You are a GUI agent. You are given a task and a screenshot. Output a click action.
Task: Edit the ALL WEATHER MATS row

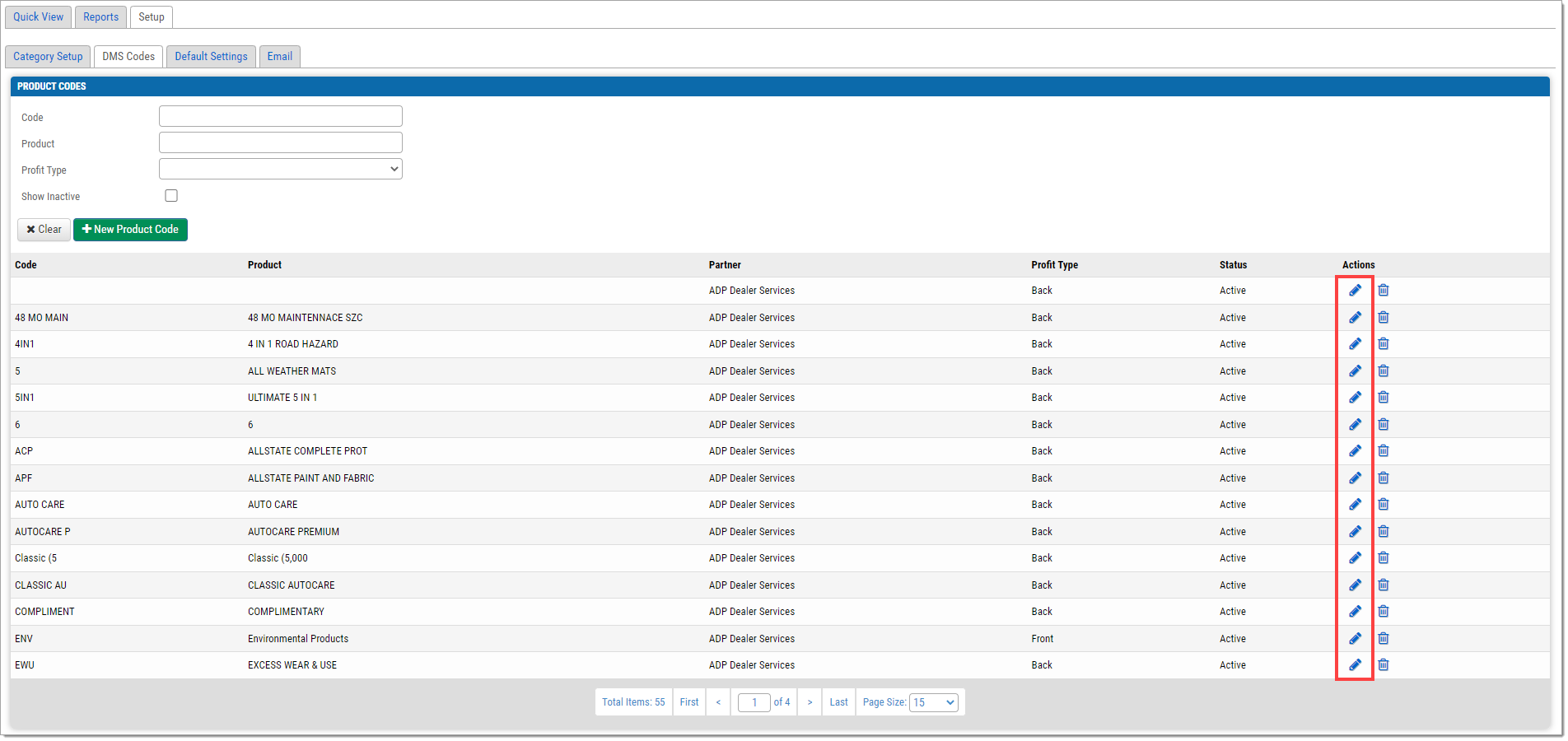click(1355, 370)
